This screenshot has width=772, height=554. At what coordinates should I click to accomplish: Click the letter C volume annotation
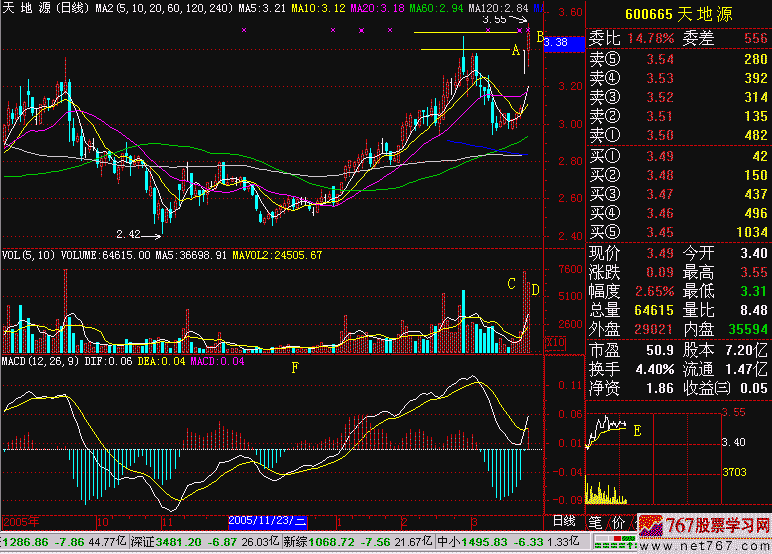click(x=512, y=284)
